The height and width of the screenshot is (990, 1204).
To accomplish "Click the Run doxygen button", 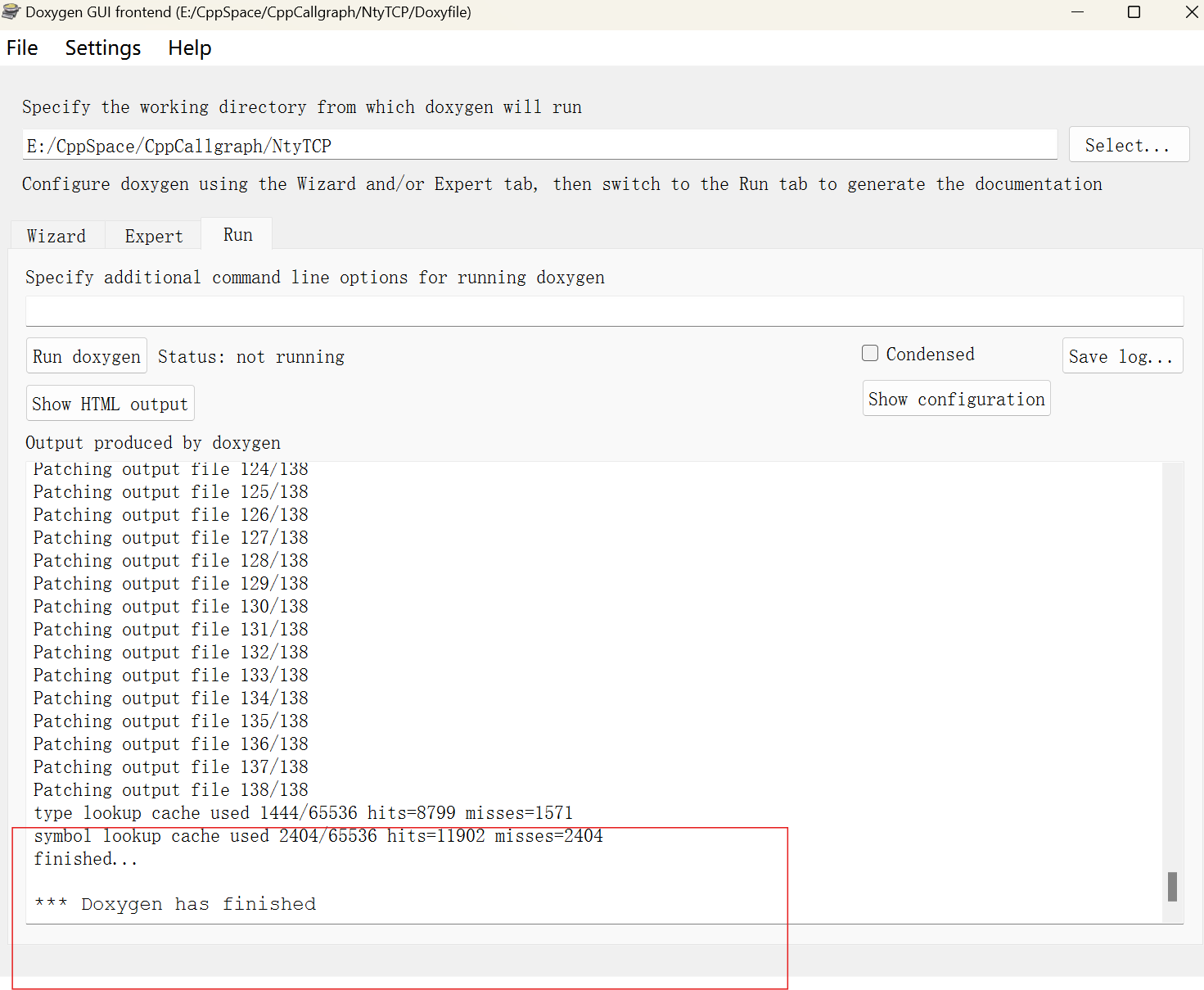I will 87,356.
